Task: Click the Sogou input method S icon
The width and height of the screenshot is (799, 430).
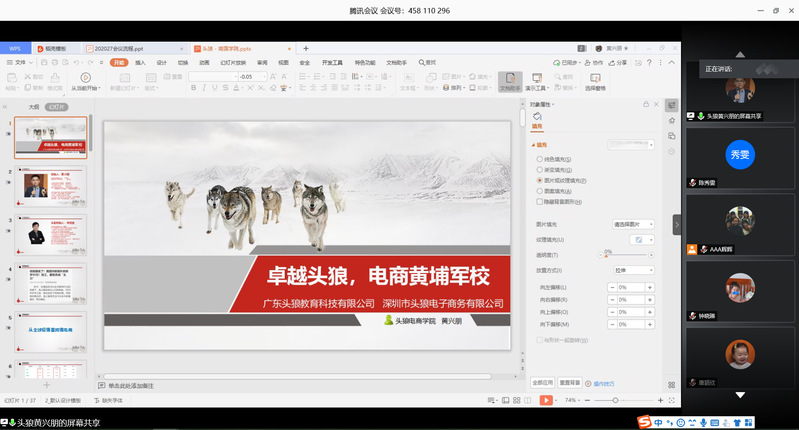Action: click(645, 422)
